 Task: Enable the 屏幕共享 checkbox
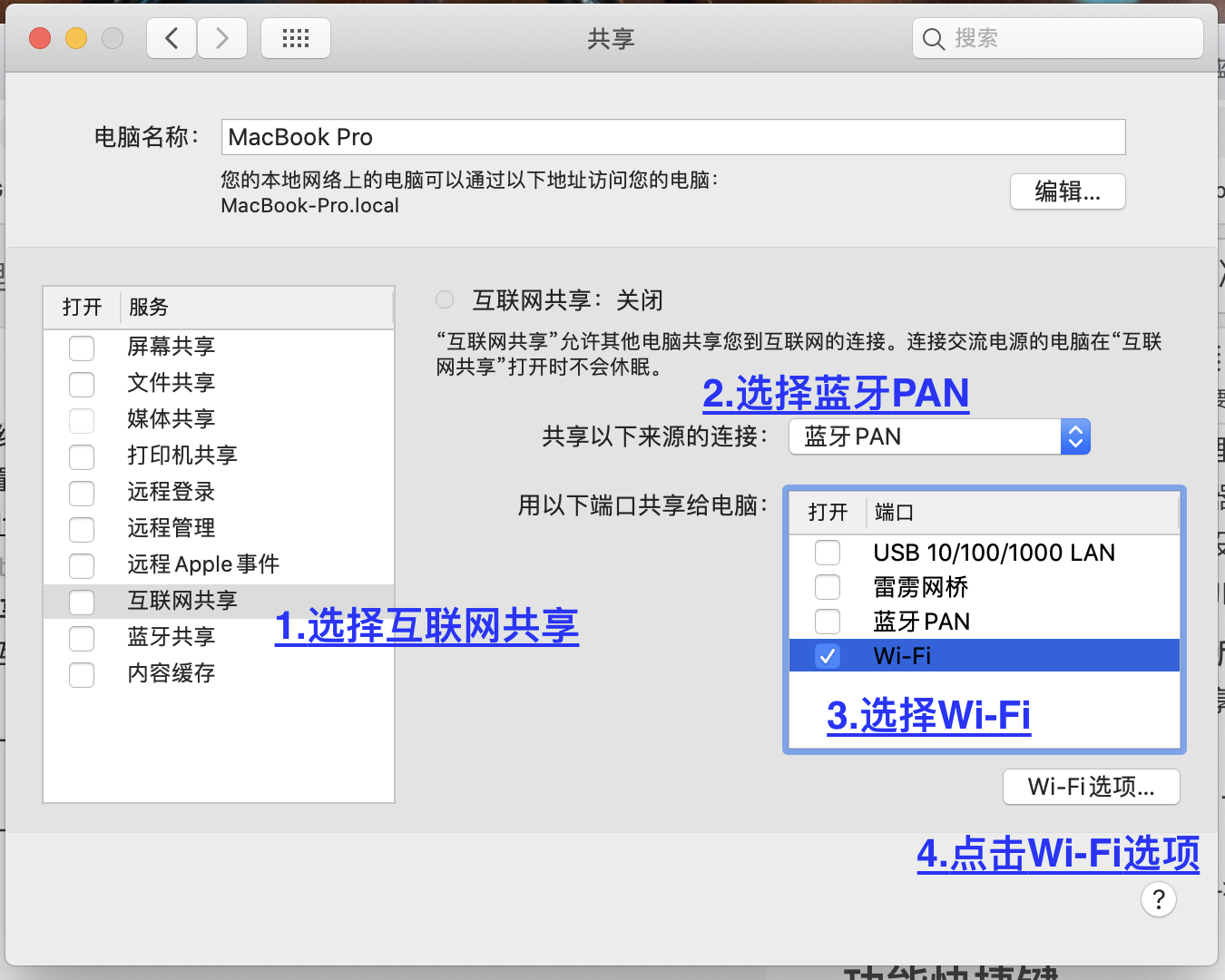(x=82, y=348)
